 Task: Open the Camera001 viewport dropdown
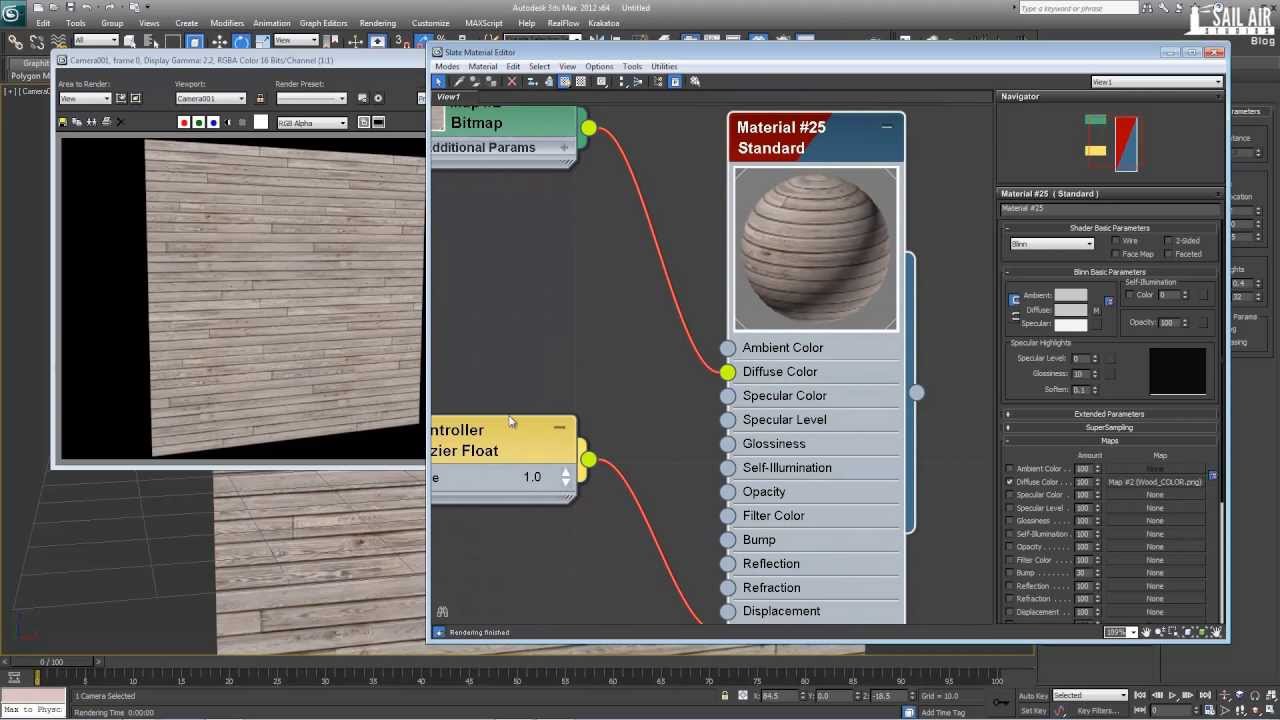coord(210,98)
